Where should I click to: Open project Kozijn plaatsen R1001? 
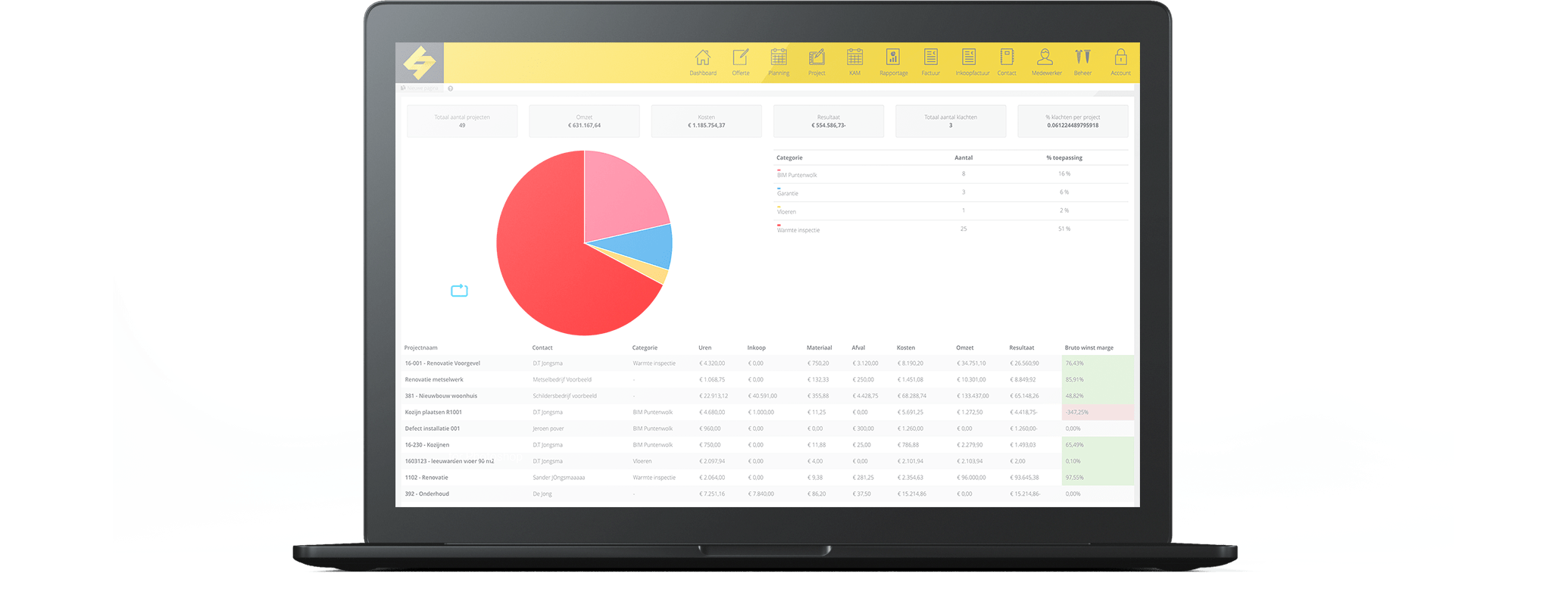click(433, 413)
